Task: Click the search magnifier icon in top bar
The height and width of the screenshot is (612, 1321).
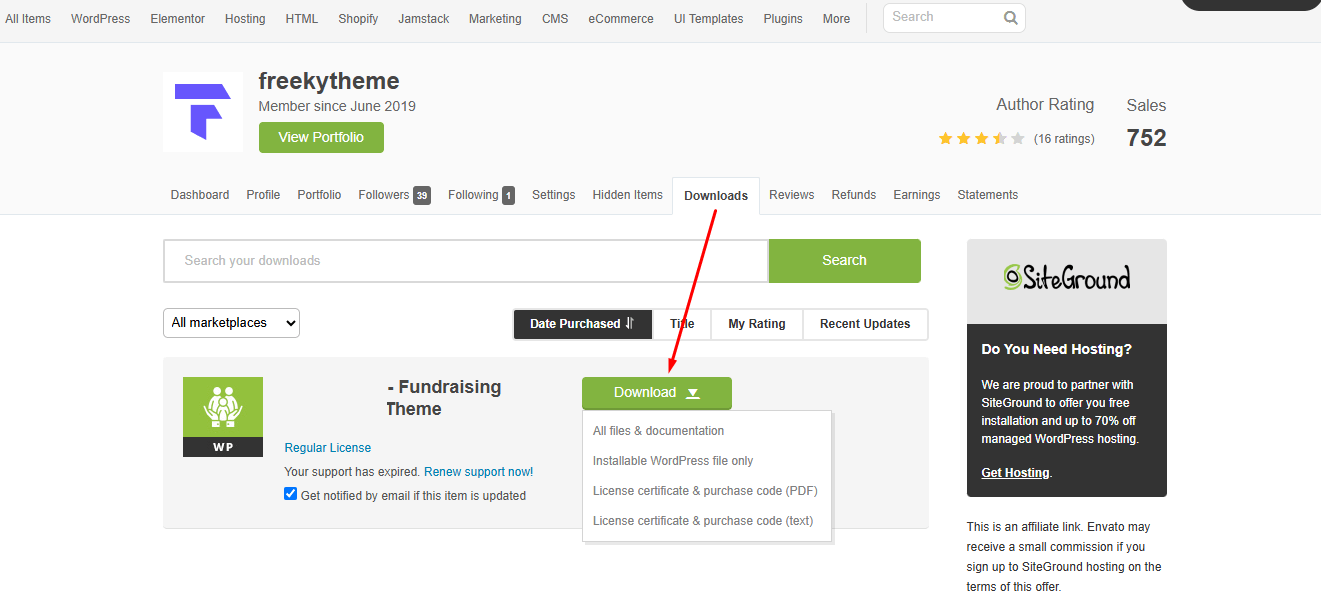Action: 1010,18
